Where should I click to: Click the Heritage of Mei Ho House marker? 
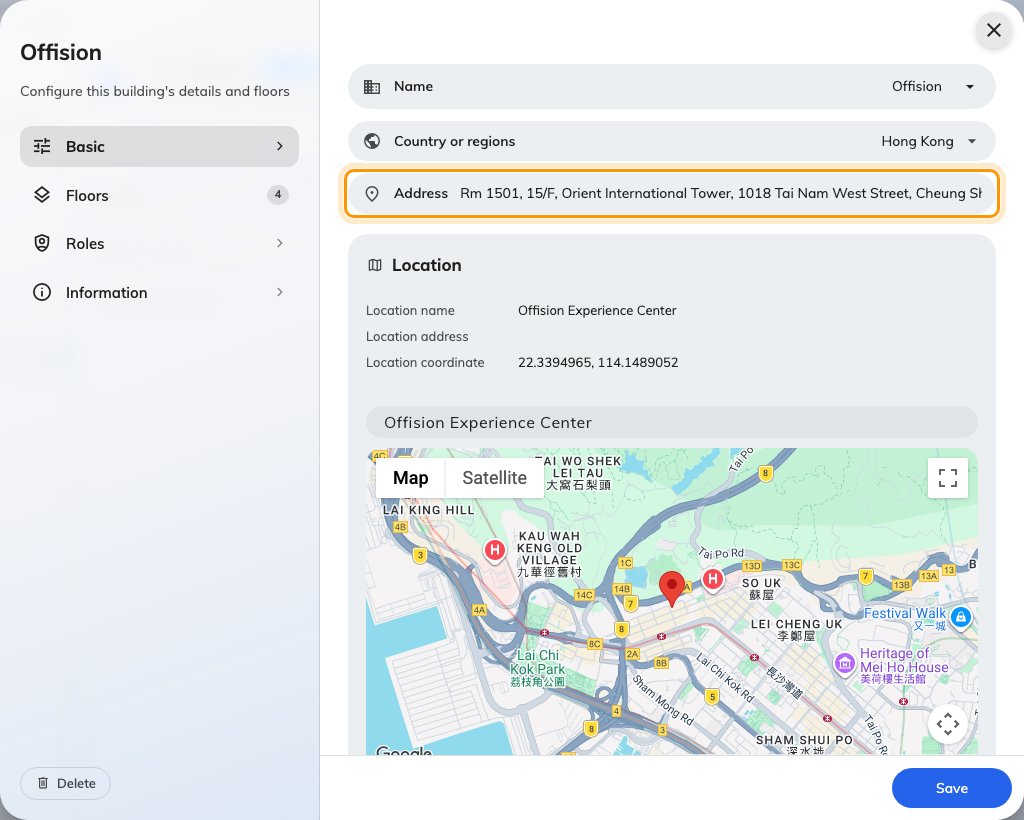844,663
